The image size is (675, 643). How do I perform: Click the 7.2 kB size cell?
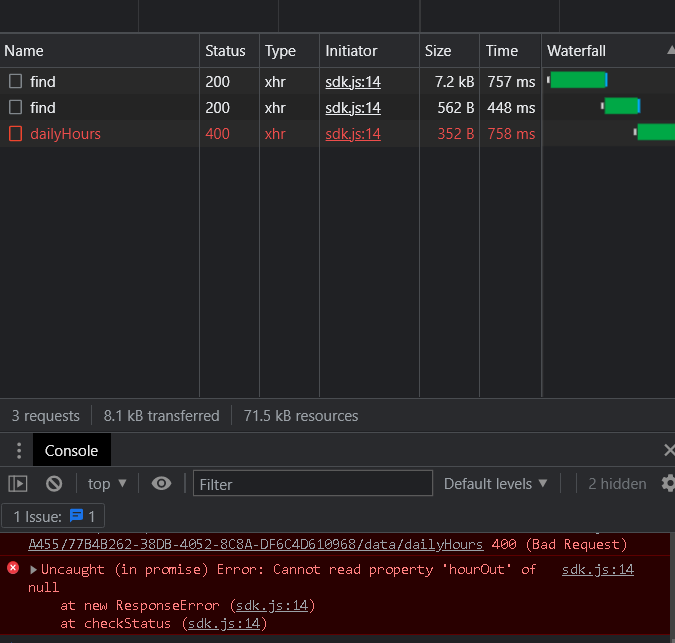[454, 82]
